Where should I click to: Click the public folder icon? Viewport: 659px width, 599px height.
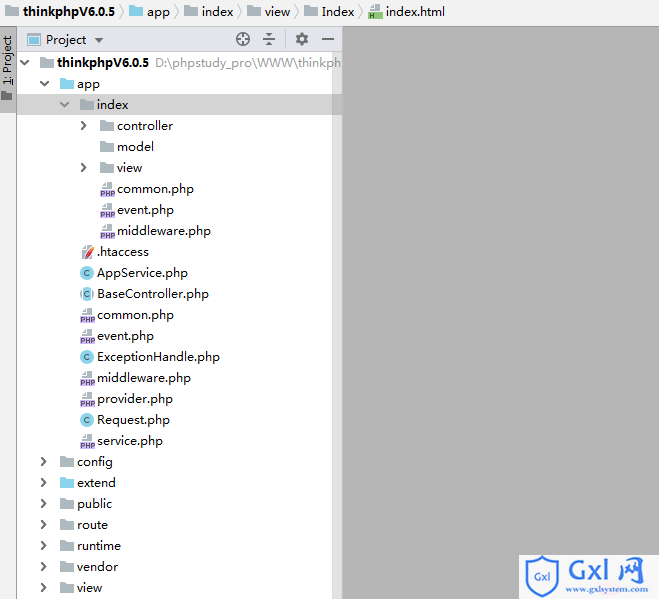(66, 504)
